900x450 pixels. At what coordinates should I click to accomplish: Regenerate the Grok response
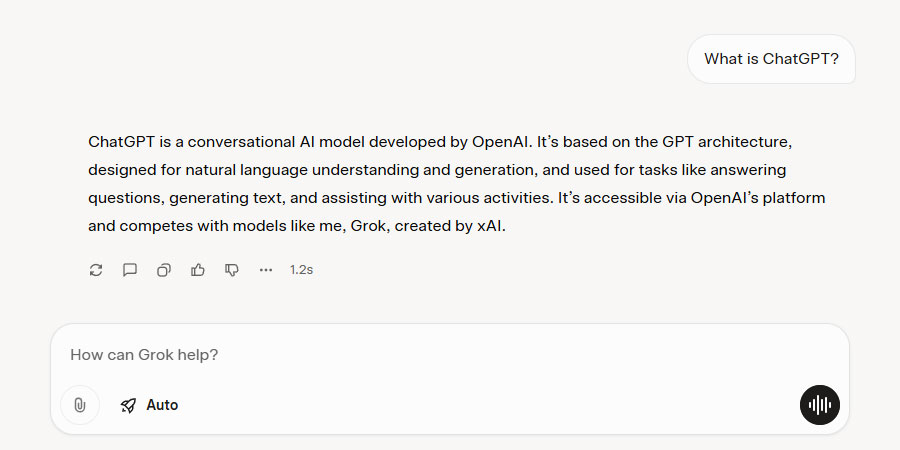click(96, 270)
